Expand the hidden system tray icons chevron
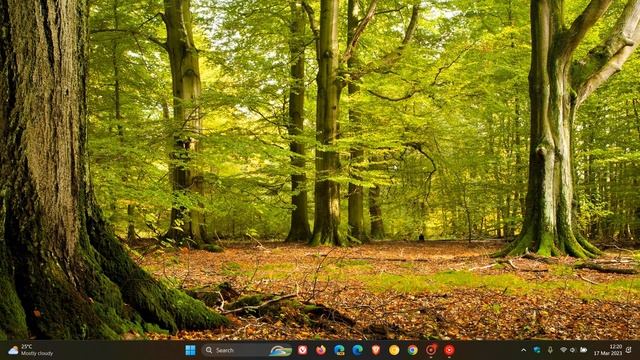 pos(524,350)
